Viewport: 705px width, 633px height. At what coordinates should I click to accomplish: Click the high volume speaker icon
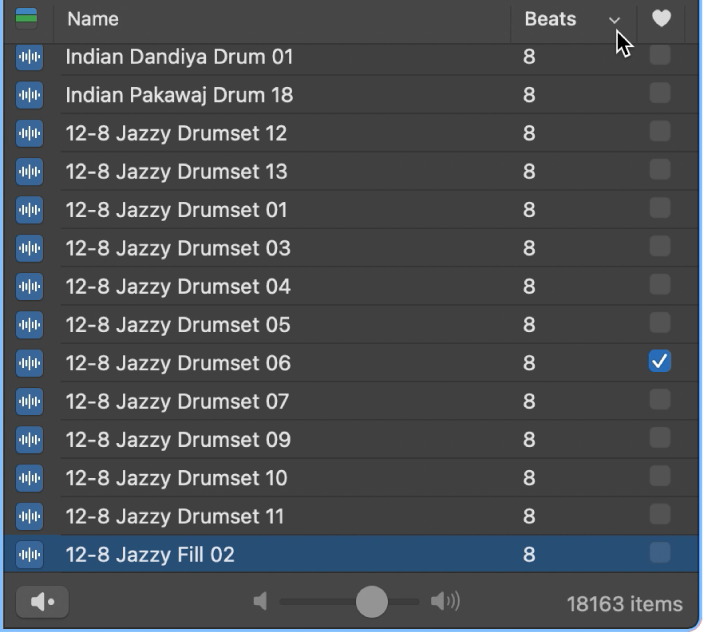445,601
